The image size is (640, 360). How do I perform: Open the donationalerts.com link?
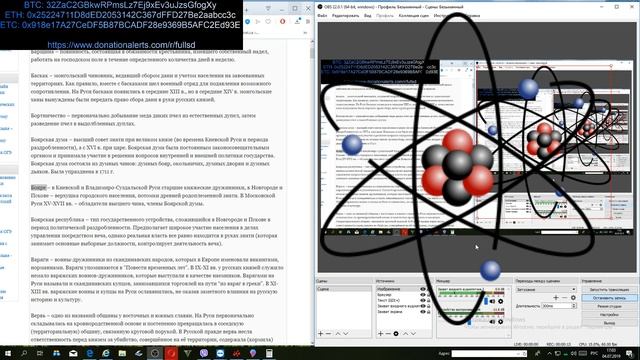[121, 45]
